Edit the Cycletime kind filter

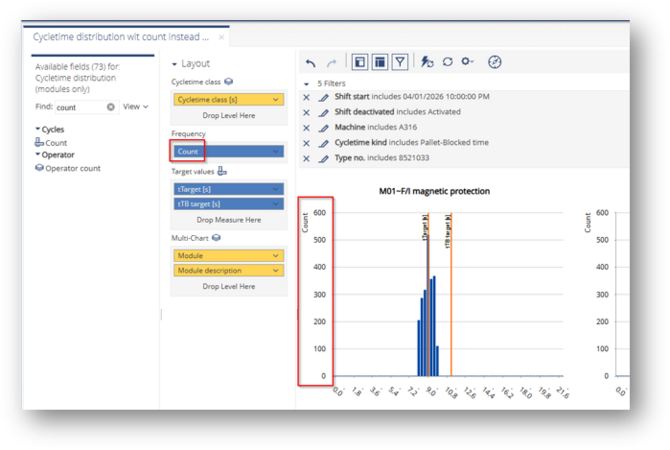pos(323,144)
